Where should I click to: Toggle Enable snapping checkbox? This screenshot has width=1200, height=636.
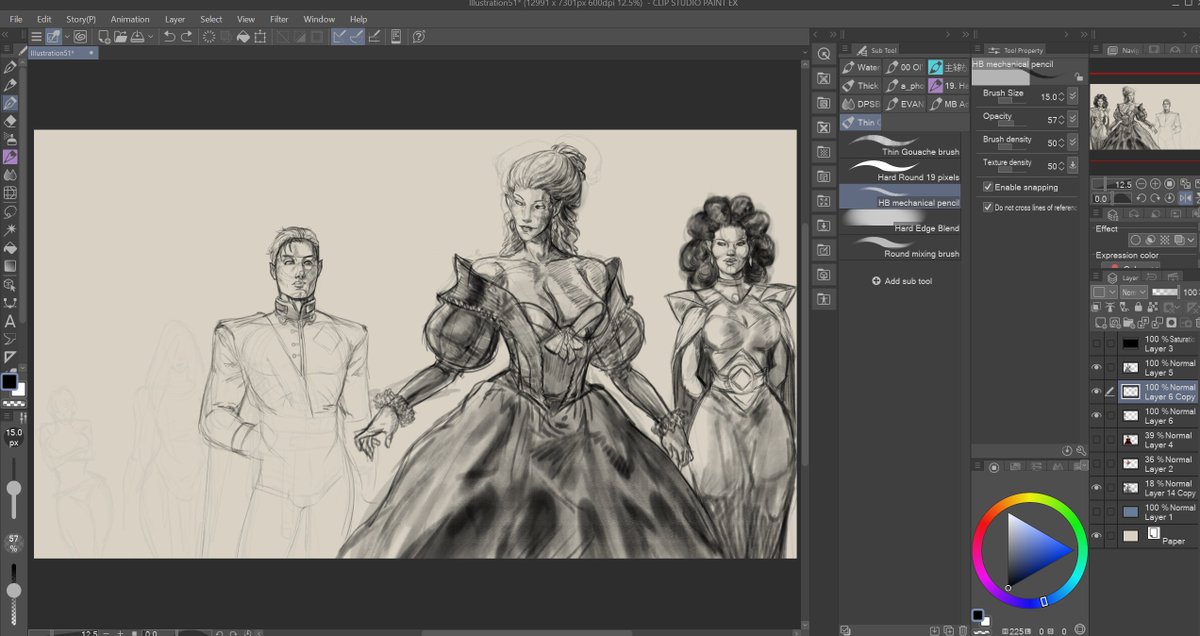988,187
